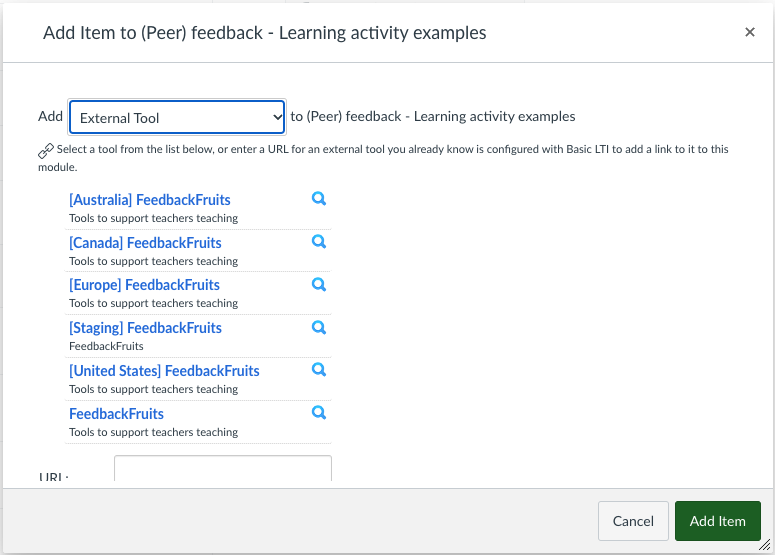Select the [United States] FeedbackFruits tool
The height and width of the screenshot is (555, 775).
(x=164, y=371)
